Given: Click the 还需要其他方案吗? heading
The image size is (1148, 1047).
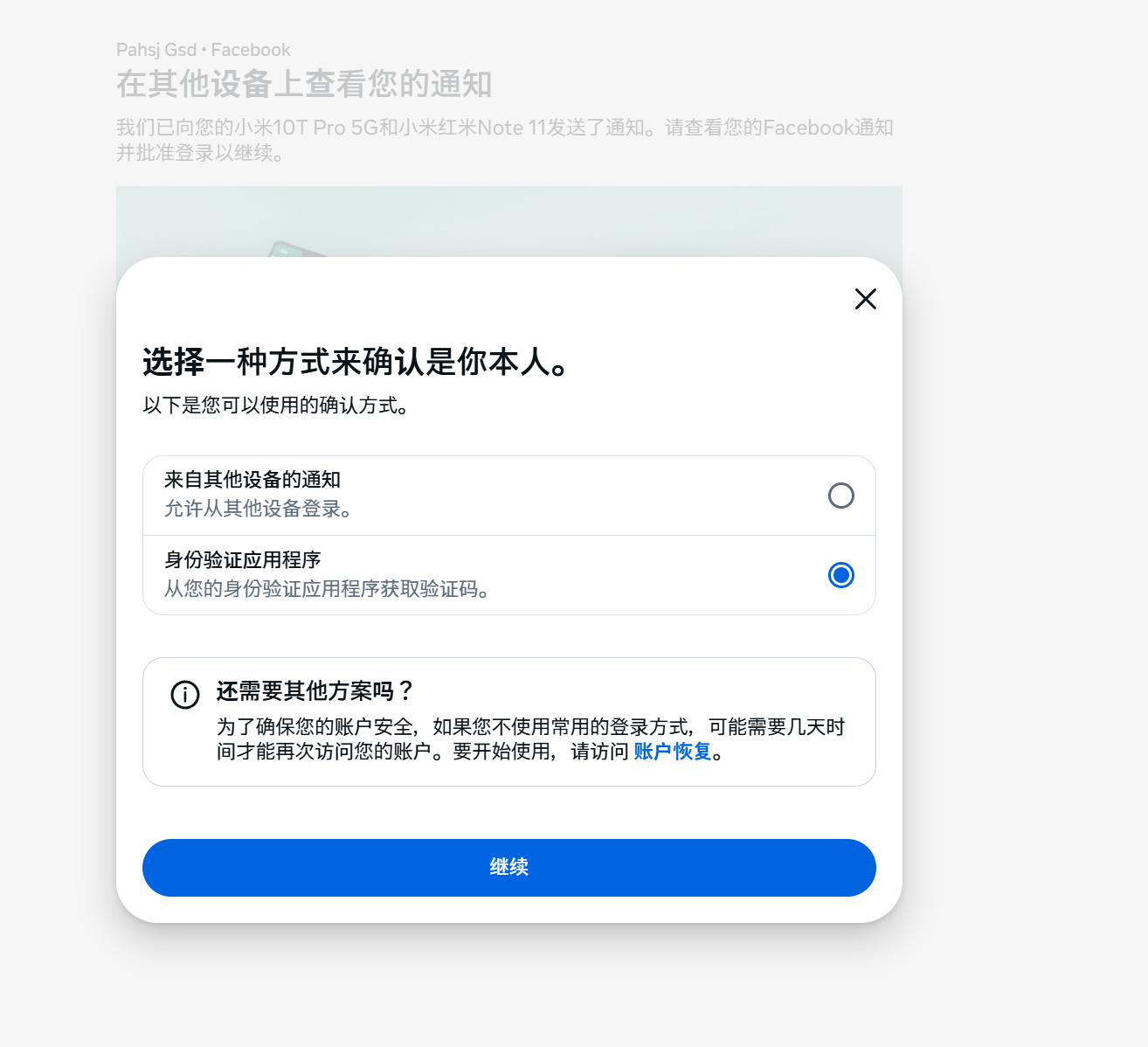Looking at the screenshot, I should (x=315, y=691).
